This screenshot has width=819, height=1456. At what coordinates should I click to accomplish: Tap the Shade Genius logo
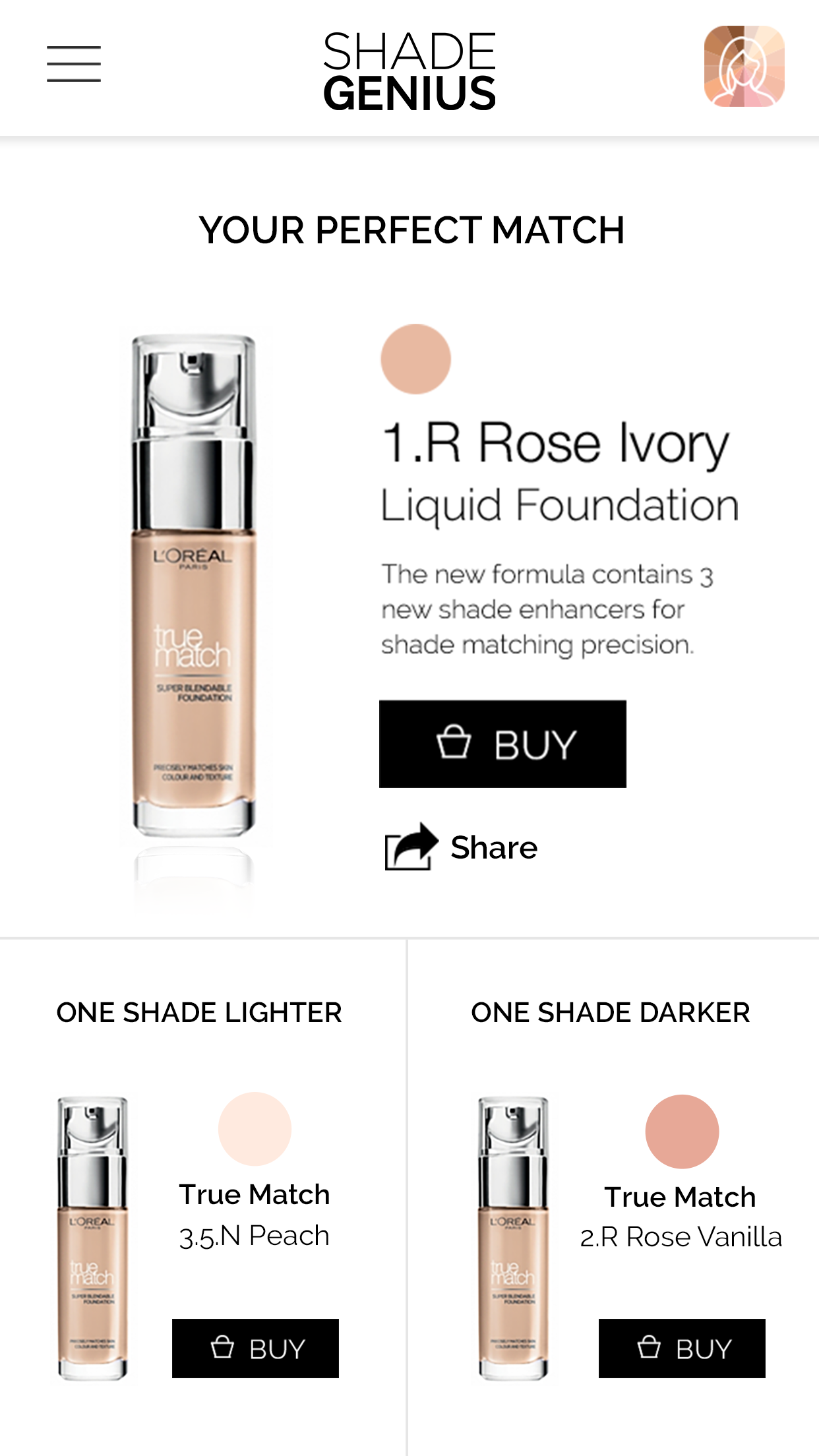click(x=409, y=71)
